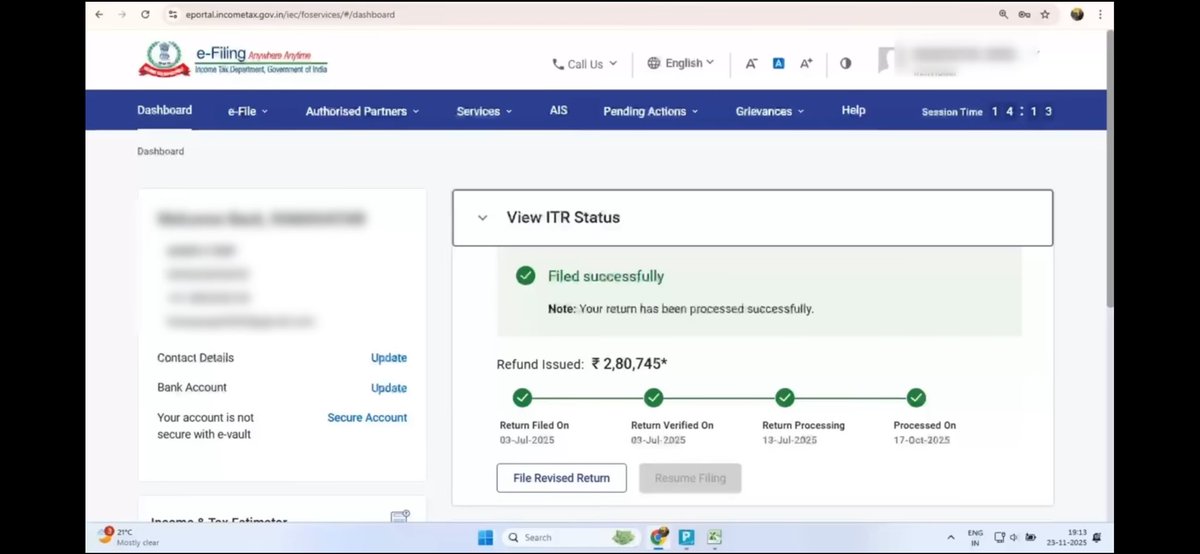Viewport: 1200px width, 554px height.
Task: Open the Windows Start button
Action: click(x=485, y=537)
